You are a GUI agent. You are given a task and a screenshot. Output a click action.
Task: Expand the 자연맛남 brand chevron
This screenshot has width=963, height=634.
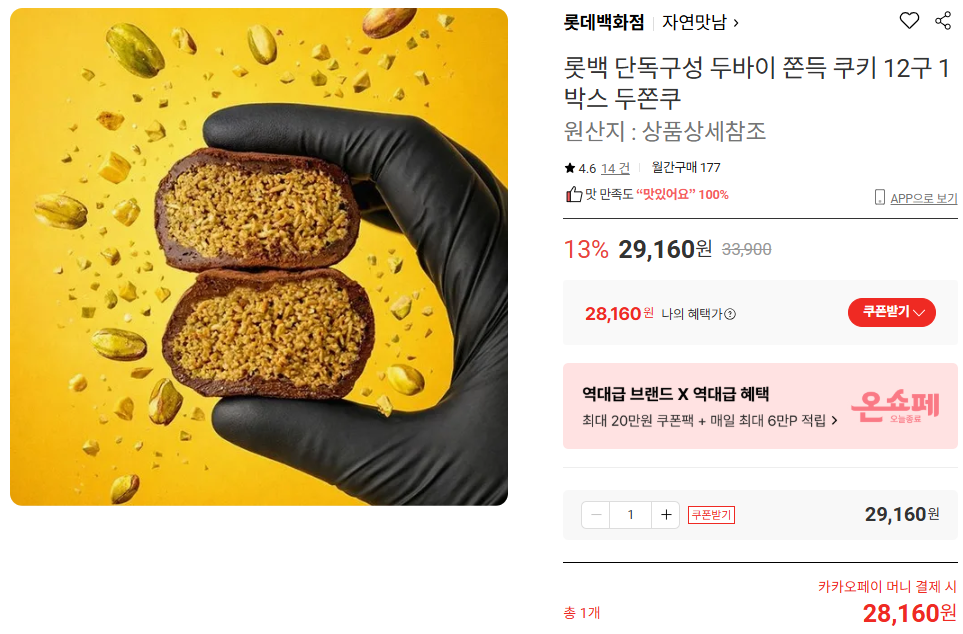(x=736, y=23)
